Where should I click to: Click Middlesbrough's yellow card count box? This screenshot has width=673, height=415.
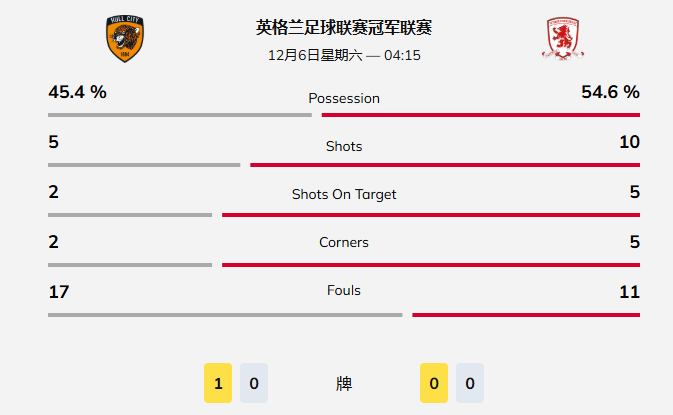[x=434, y=383]
